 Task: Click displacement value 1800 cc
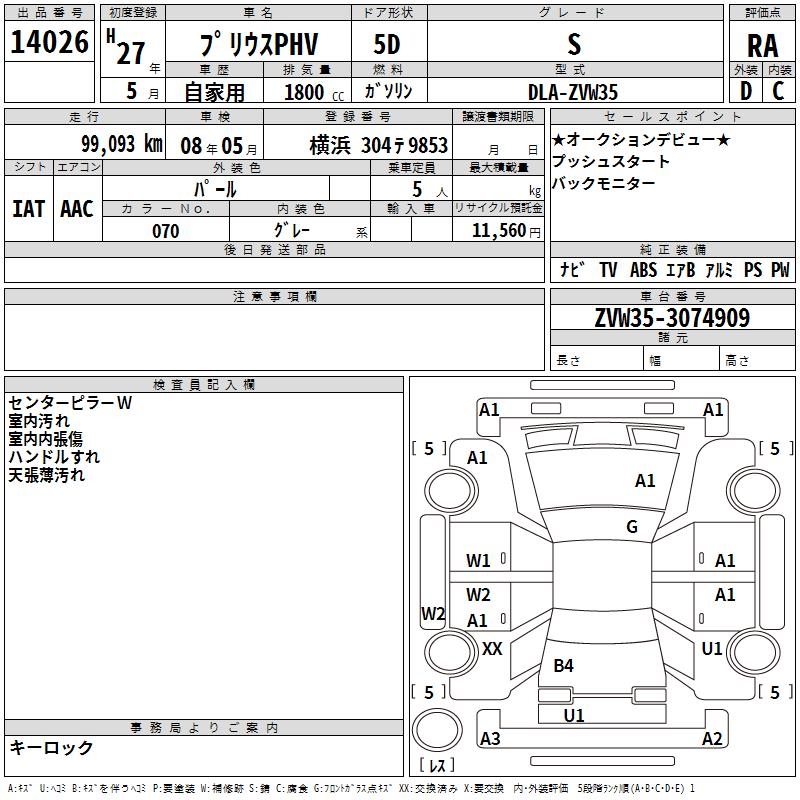(x=314, y=92)
